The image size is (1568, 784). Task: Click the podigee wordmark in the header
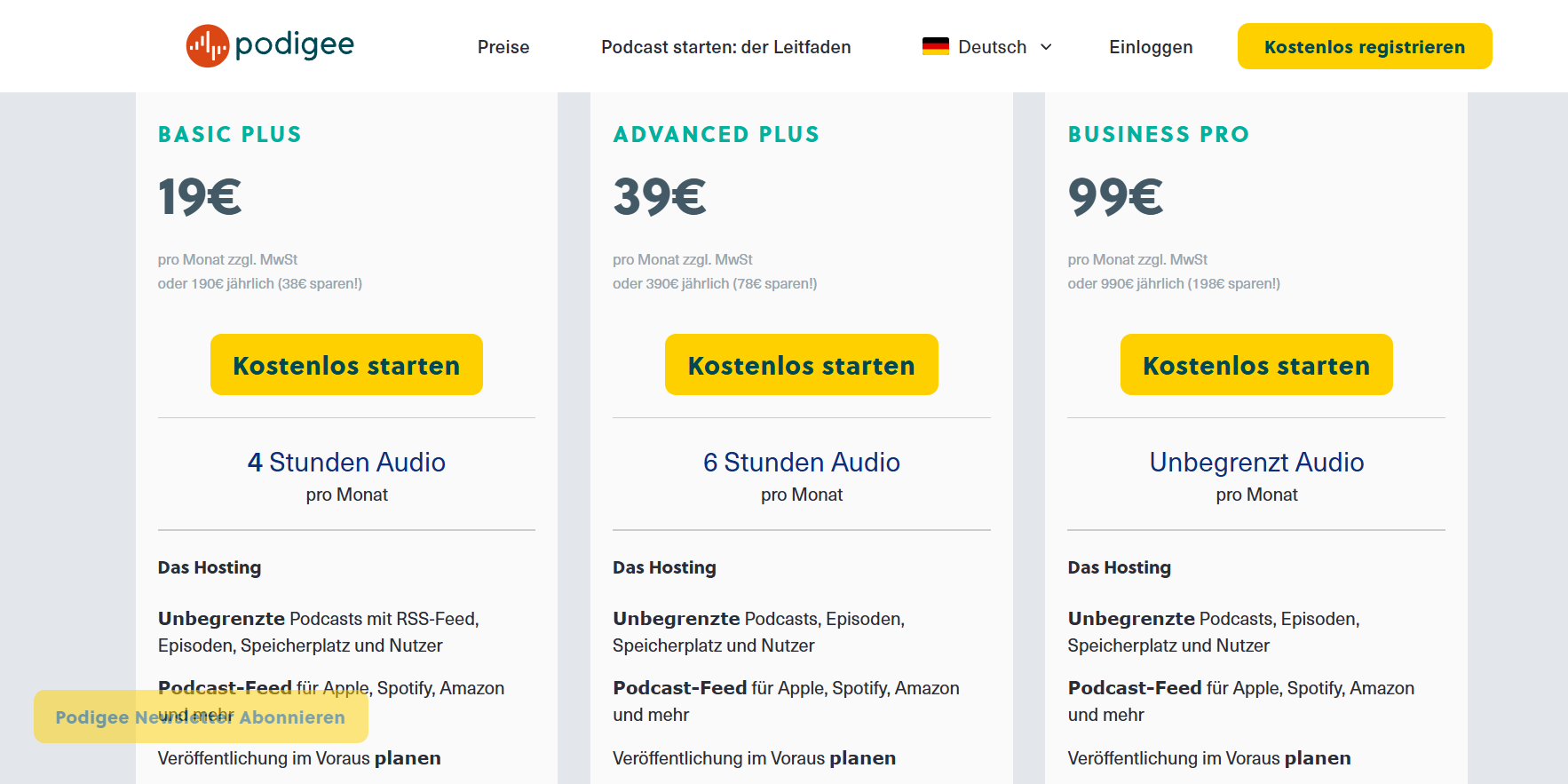(294, 44)
